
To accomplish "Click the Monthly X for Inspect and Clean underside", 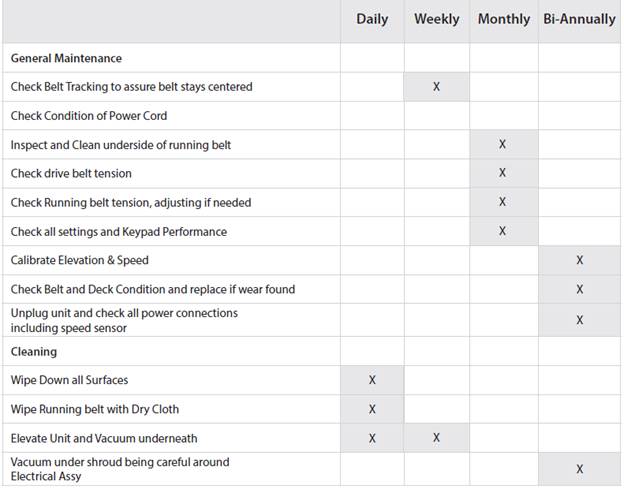I will click(x=502, y=145).
